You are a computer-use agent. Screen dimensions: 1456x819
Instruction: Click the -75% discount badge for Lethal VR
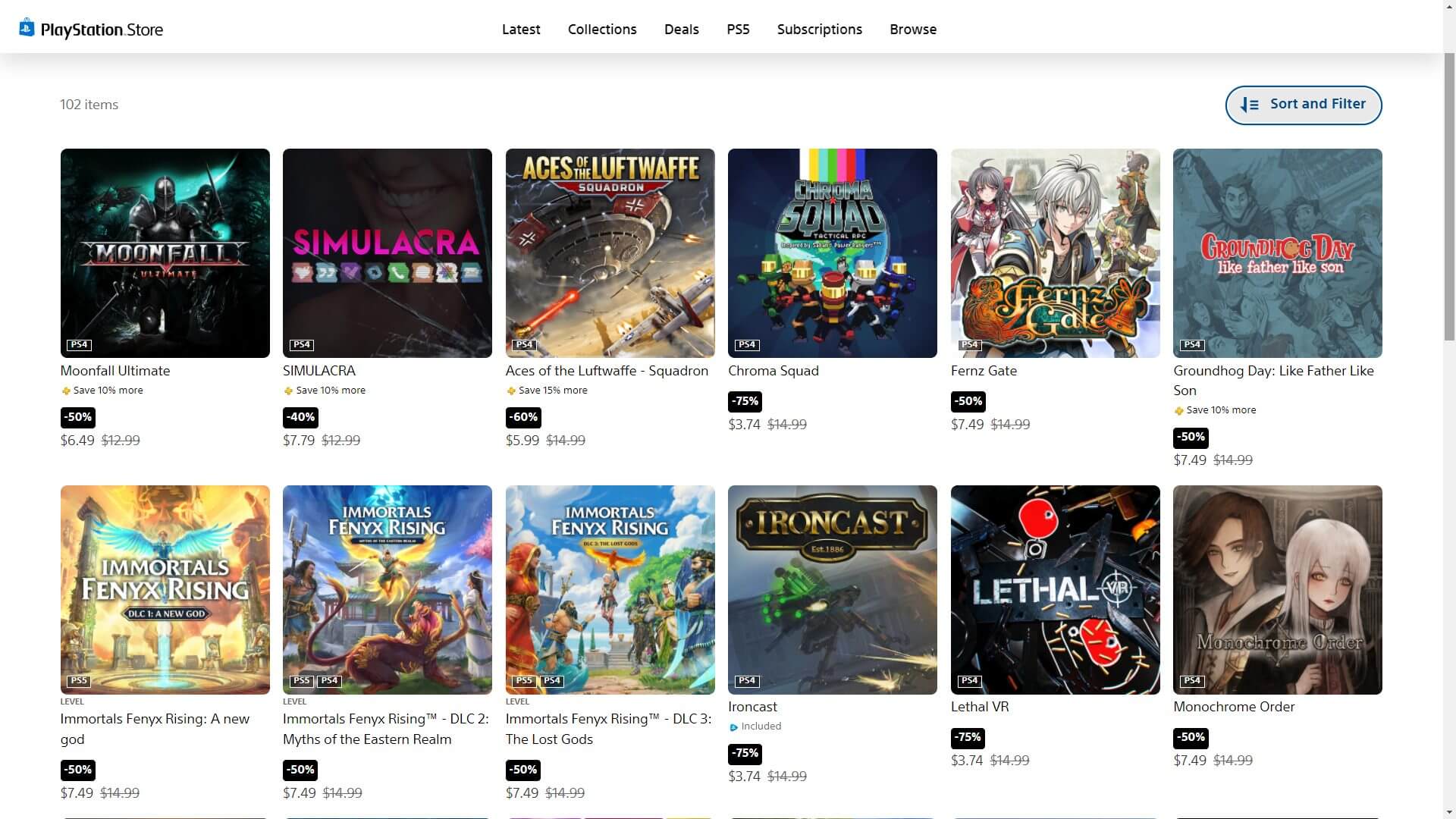pyautogui.click(x=968, y=737)
